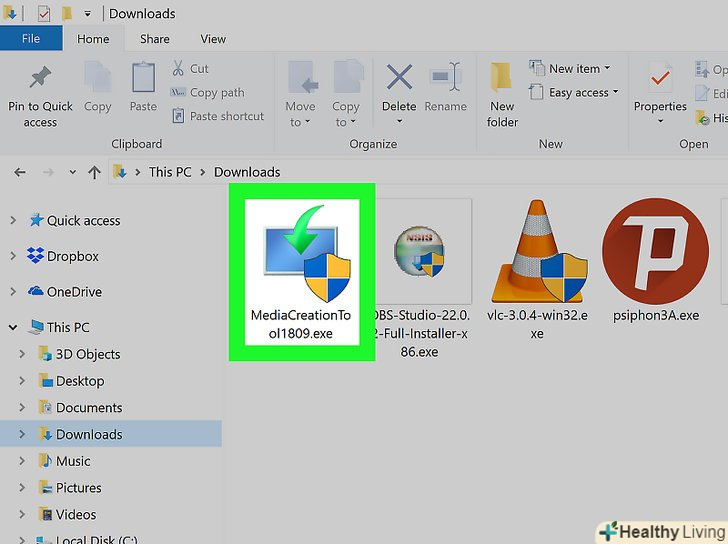Switch to the View ribbon tab
Viewport: 728px width, 544px height.
213,39
